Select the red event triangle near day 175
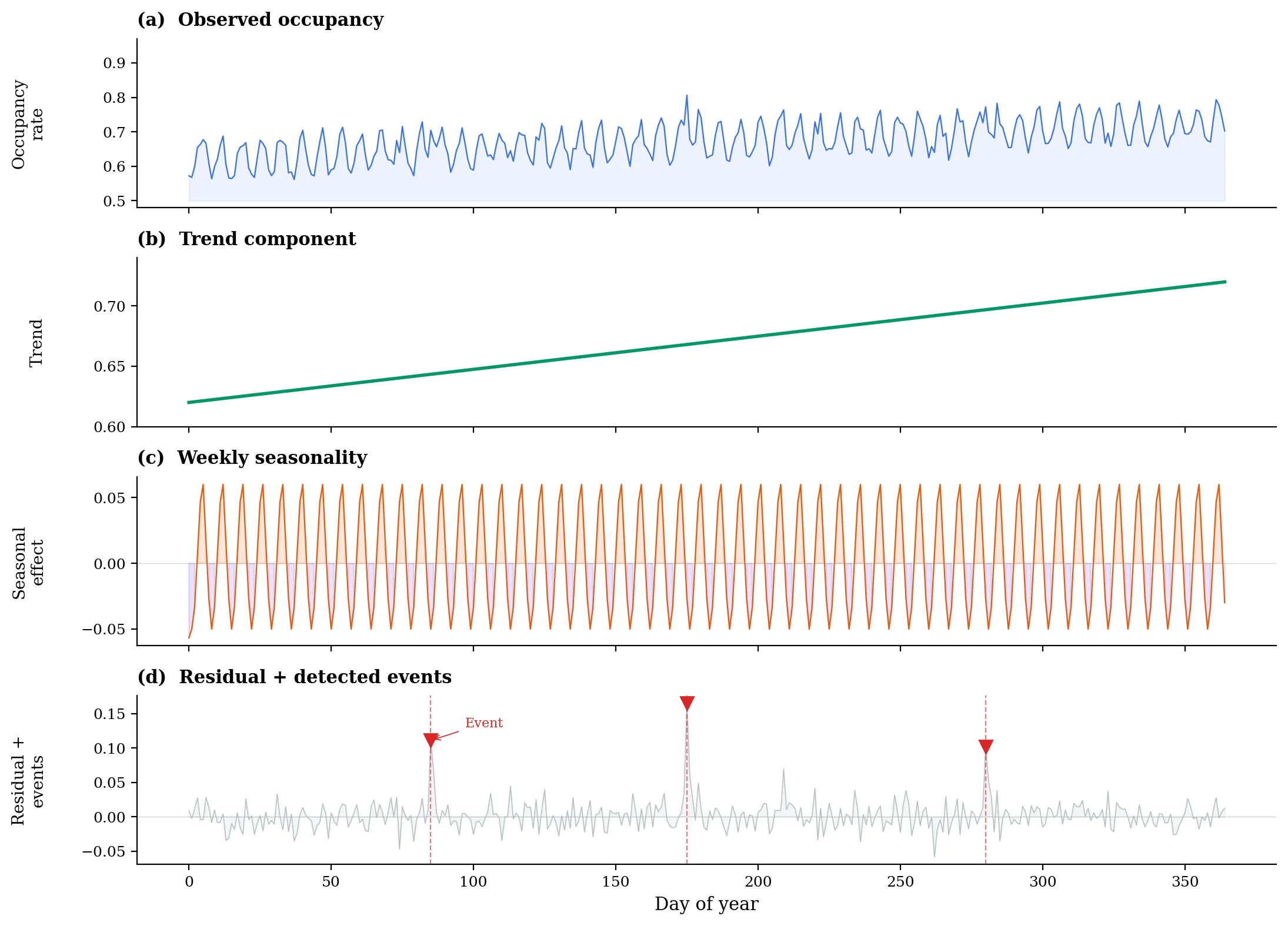Screen dimensions: 1288x926 coord(686,701)
